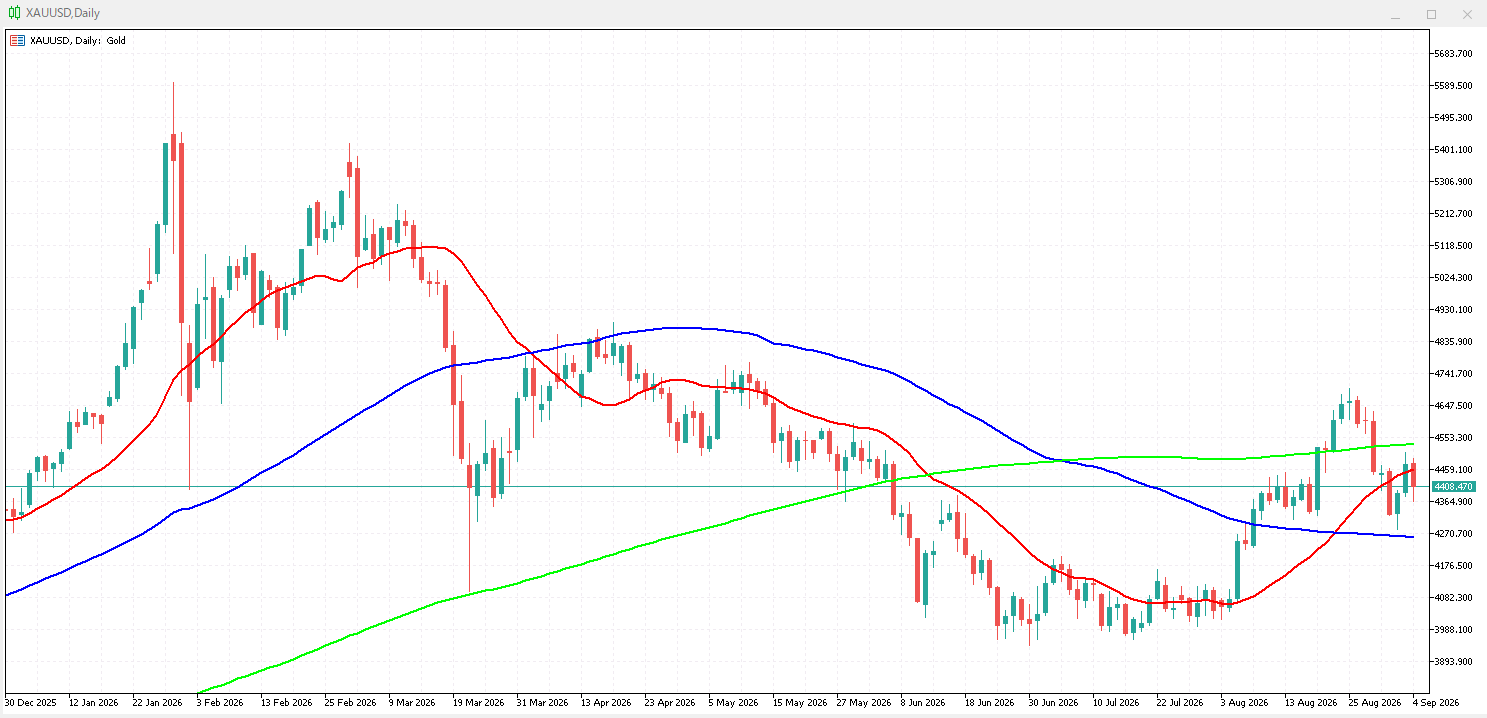
Task: Select the current price tag 4408.470
Action: click(x=1453, y=486)
